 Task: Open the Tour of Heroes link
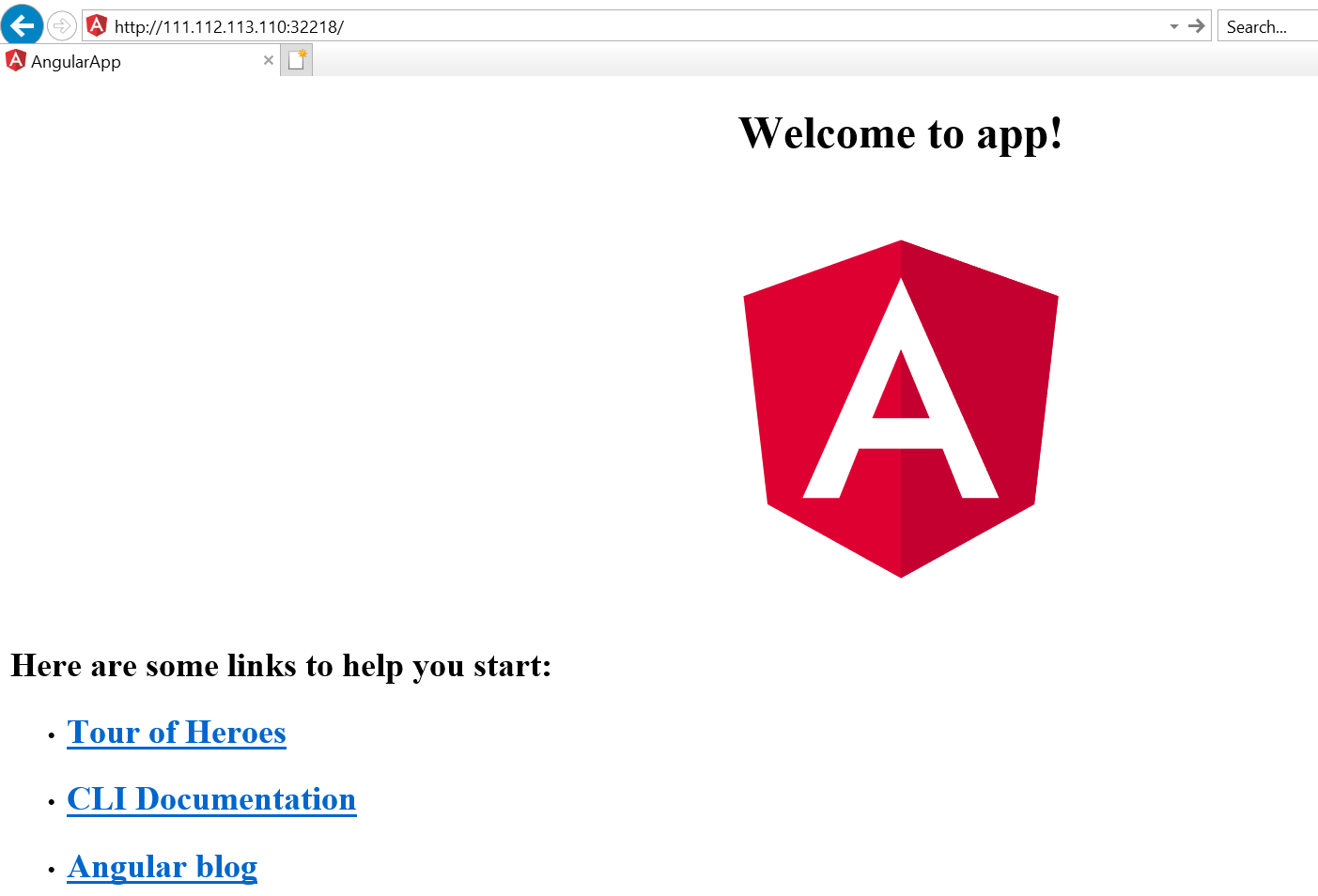tap(177, 733)
